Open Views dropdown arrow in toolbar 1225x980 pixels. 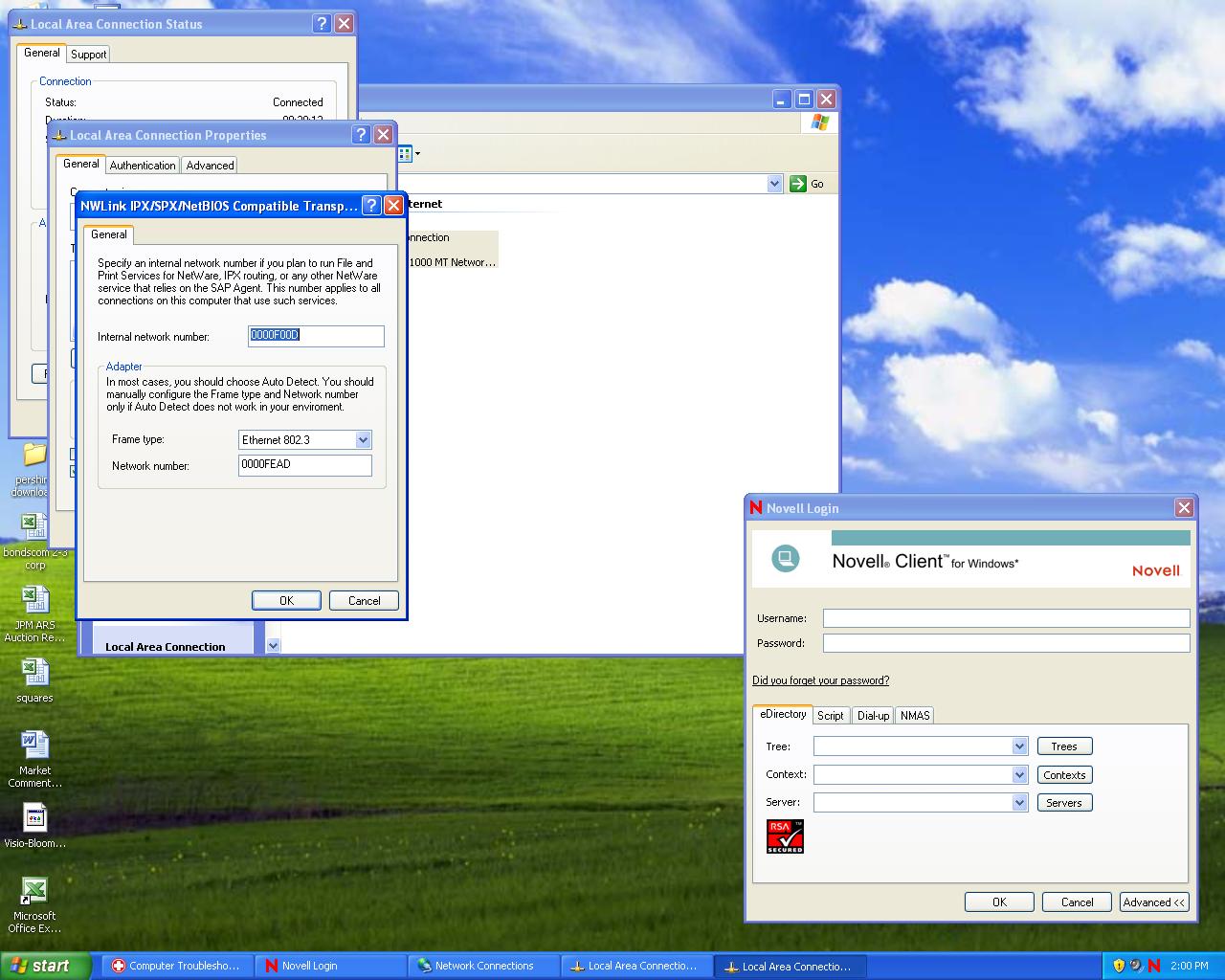click(417, 153)
